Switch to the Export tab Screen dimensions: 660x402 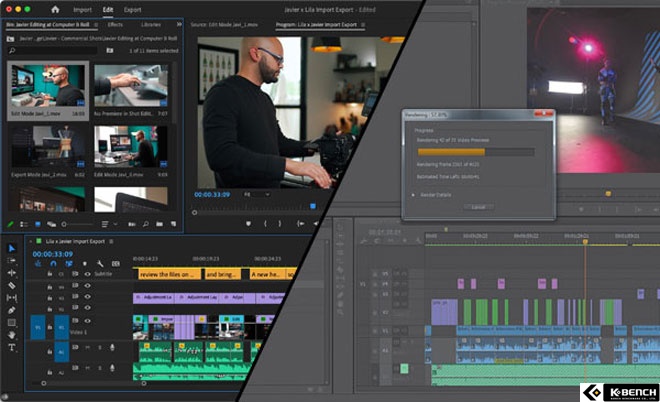(132, 9)
